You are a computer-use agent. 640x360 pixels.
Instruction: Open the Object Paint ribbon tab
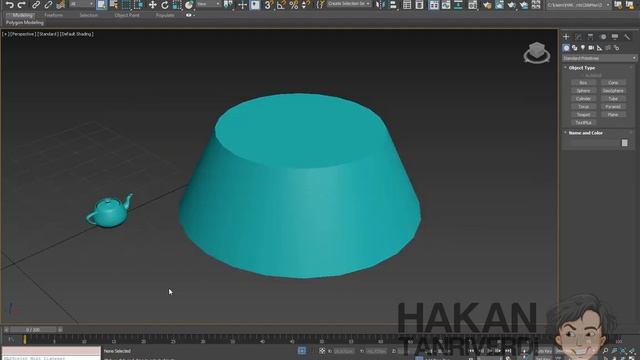tap(127, 15)
